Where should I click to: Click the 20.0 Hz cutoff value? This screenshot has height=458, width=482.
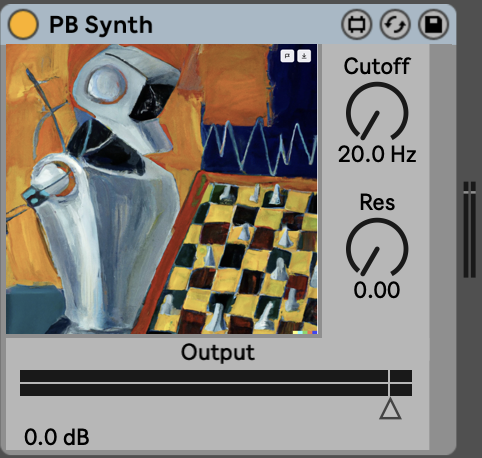point(377,154)
